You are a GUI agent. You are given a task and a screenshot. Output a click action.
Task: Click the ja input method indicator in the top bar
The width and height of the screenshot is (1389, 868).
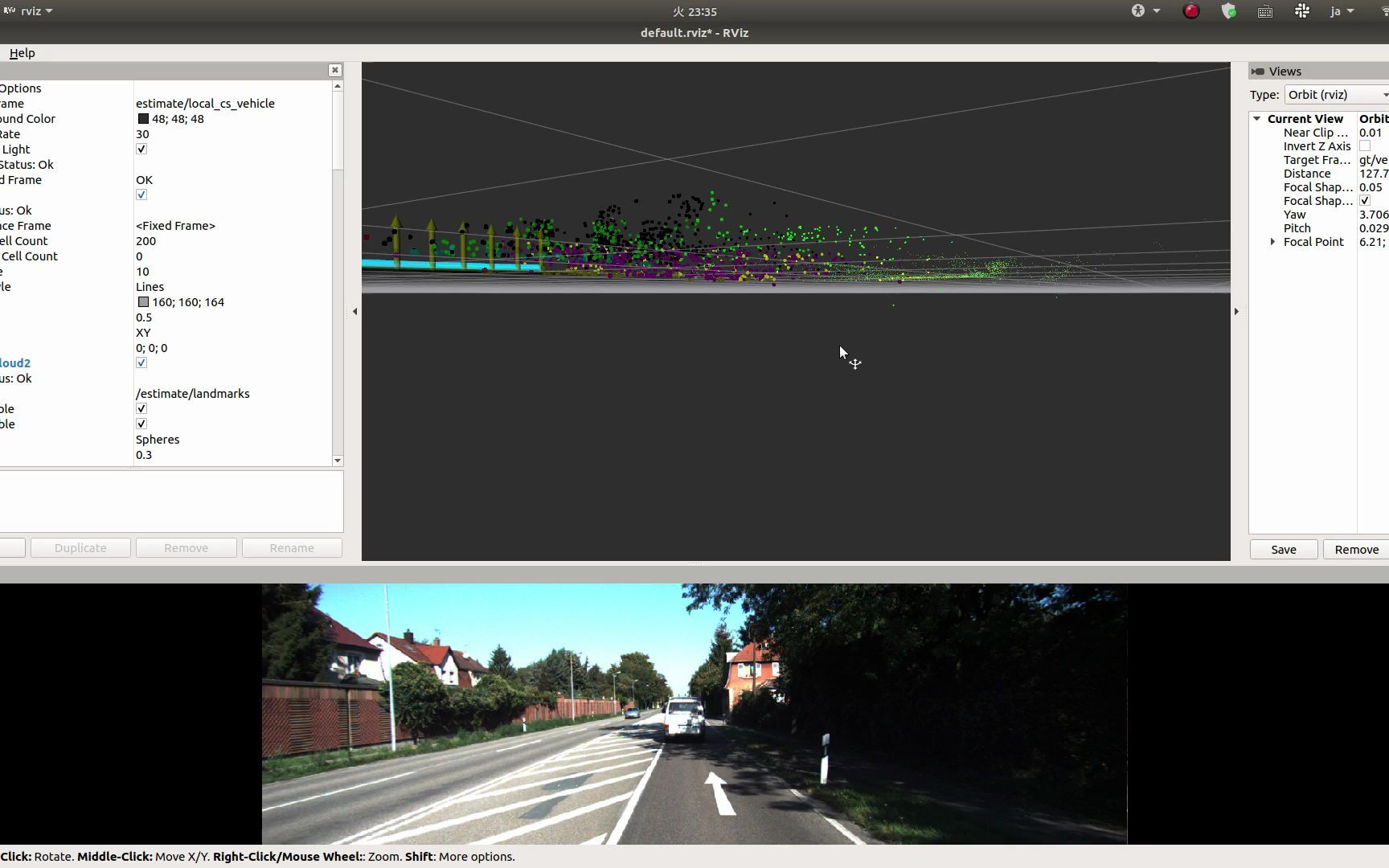[x=1338, y=10]
